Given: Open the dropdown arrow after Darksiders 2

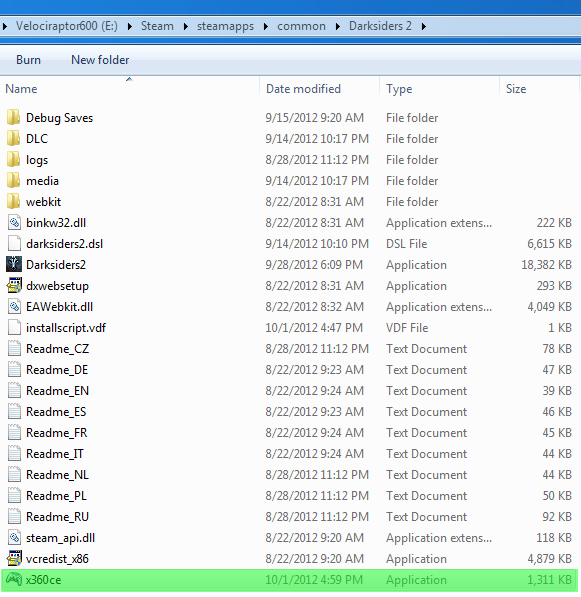Looking at the screenshot, I should point(423,26).
